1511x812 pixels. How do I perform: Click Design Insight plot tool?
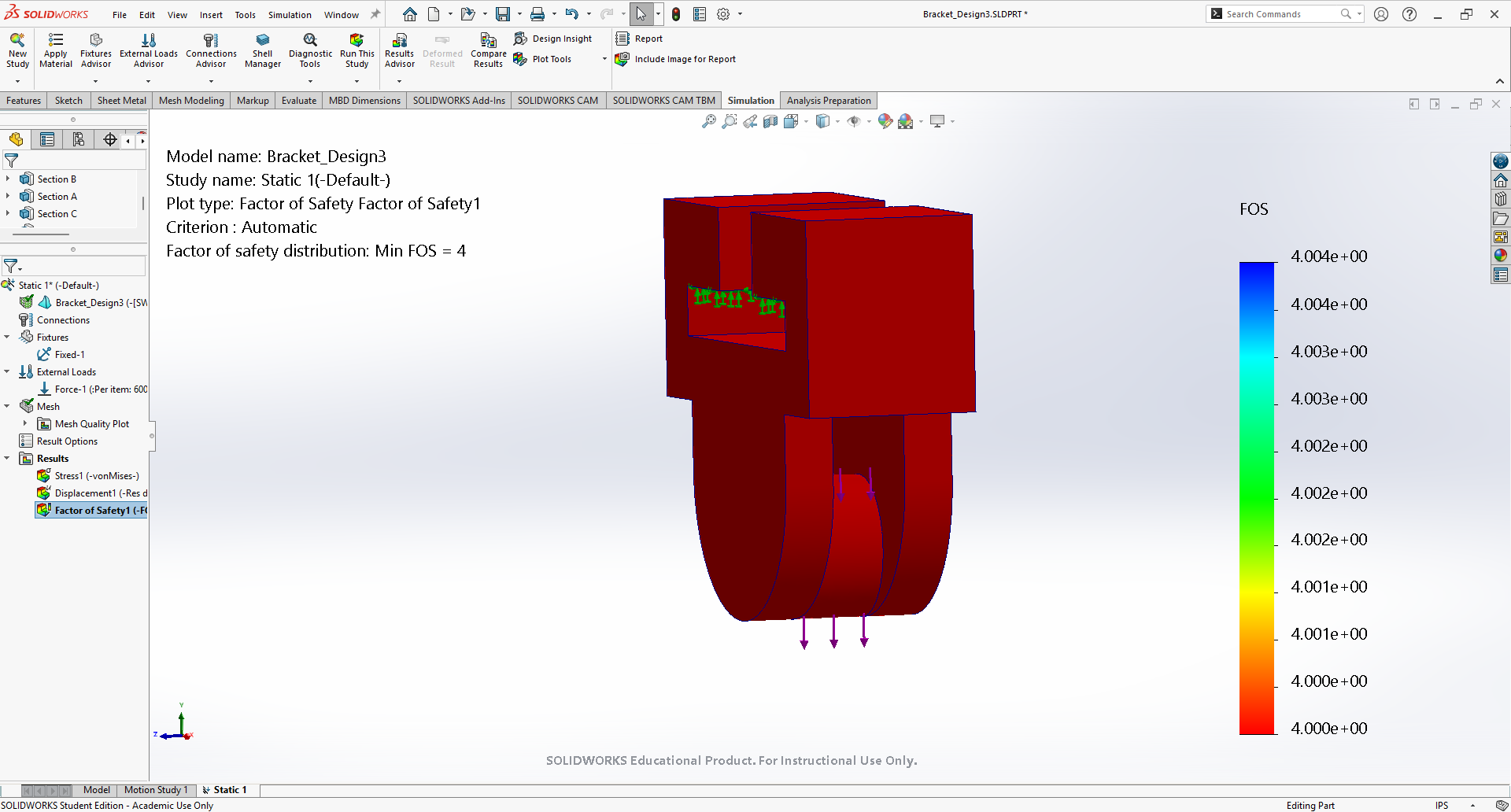pyautogui.click(x=552, y=39)
